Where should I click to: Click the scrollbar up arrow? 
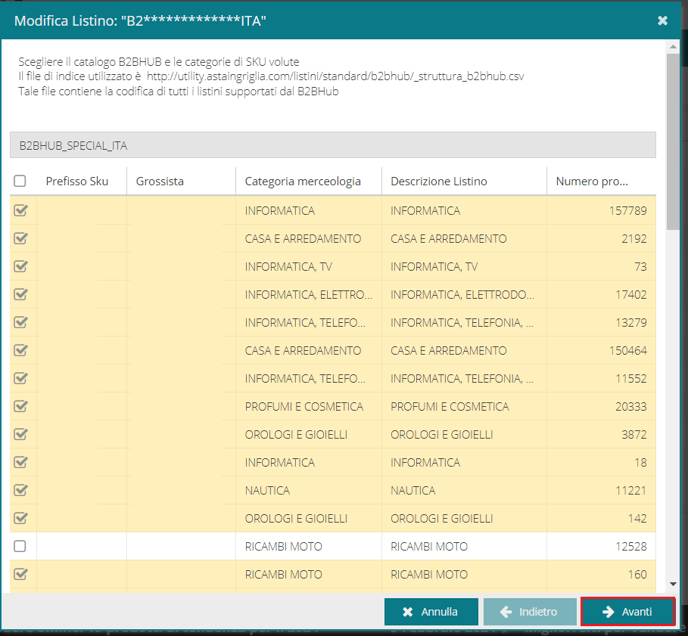673,47
